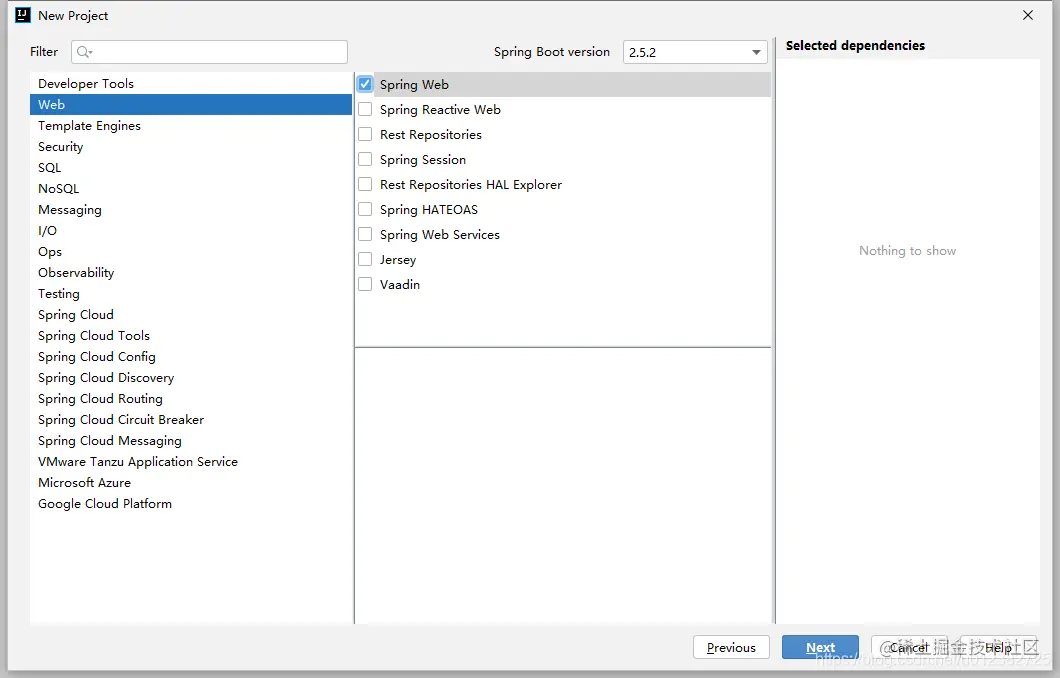Click the Jersey label text
Image resolution: width=1060 pixels, height=678 pixels.
tap(398, 259)
